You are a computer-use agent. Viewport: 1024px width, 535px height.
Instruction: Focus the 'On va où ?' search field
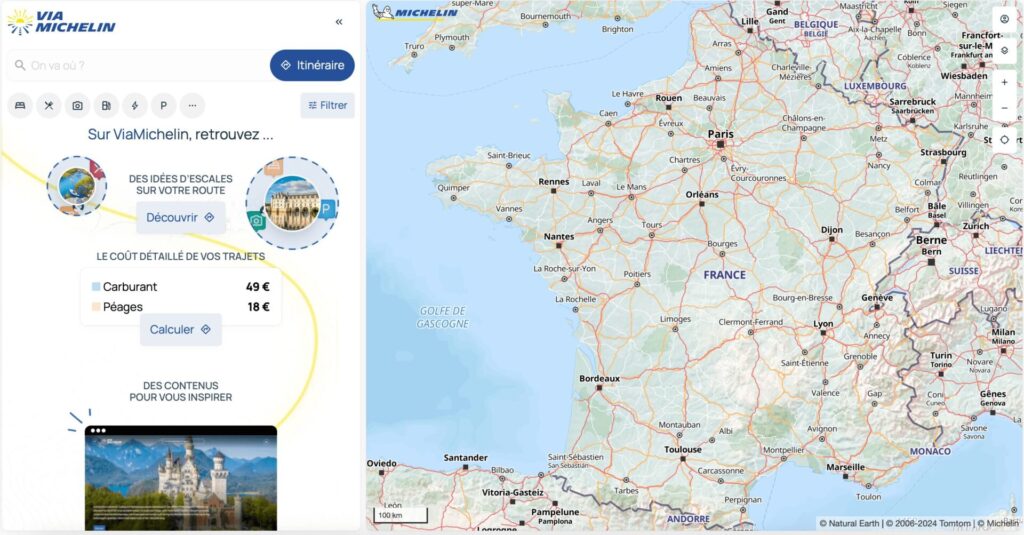tap(140, 66)
